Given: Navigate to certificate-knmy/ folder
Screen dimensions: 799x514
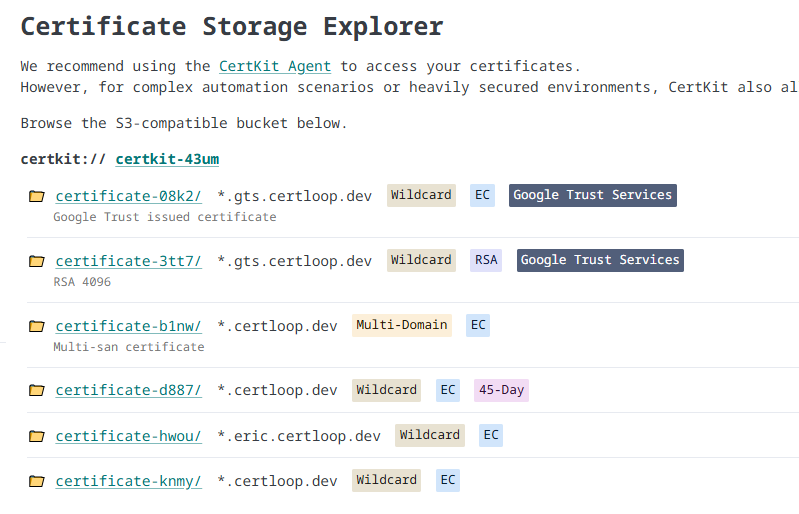Looking at the screenshot, I should click(128, 481).
